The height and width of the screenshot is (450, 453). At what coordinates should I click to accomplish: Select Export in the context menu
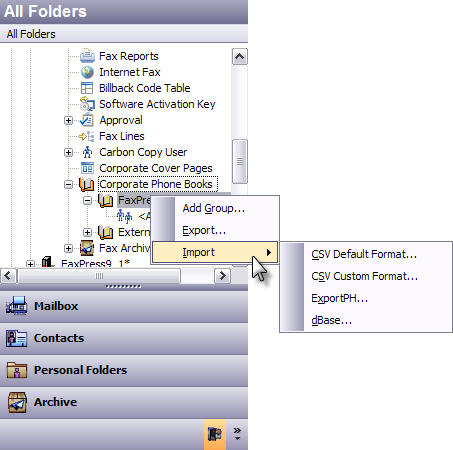coord(215,230)
